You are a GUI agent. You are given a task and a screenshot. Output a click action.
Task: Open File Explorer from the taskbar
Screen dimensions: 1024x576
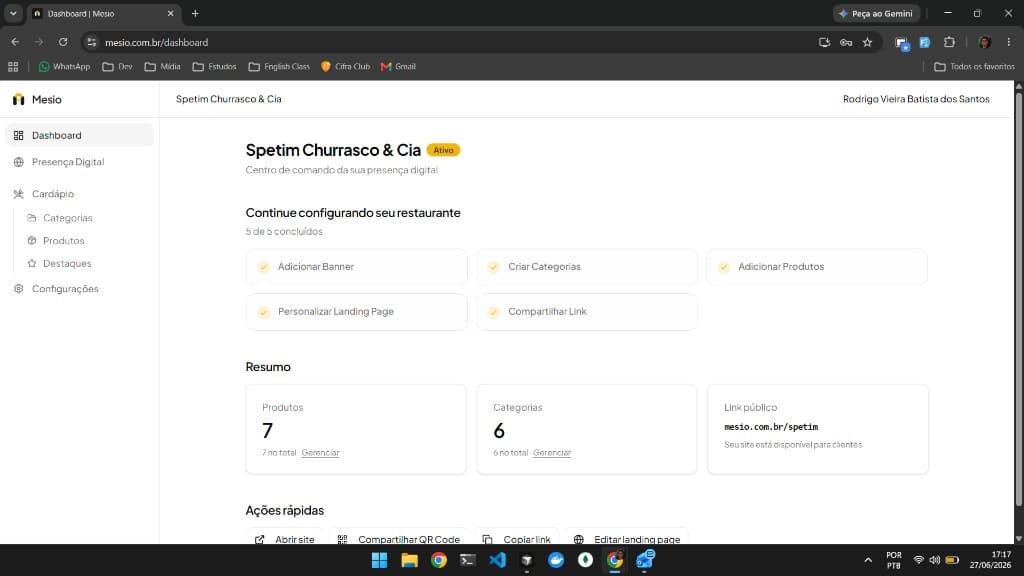[x=409, y=560]
